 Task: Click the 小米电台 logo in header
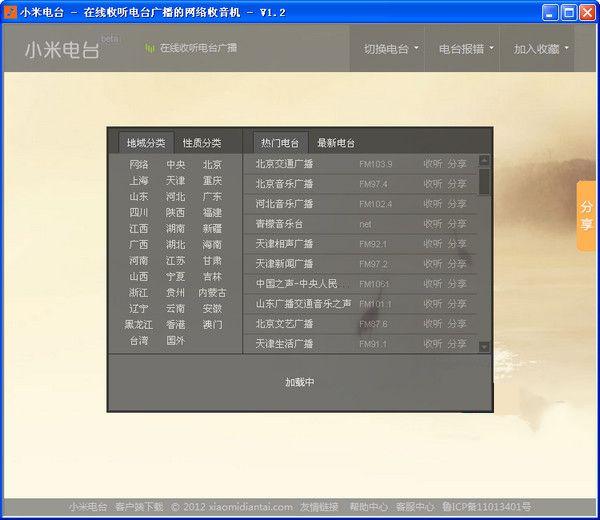pos(62,50)
